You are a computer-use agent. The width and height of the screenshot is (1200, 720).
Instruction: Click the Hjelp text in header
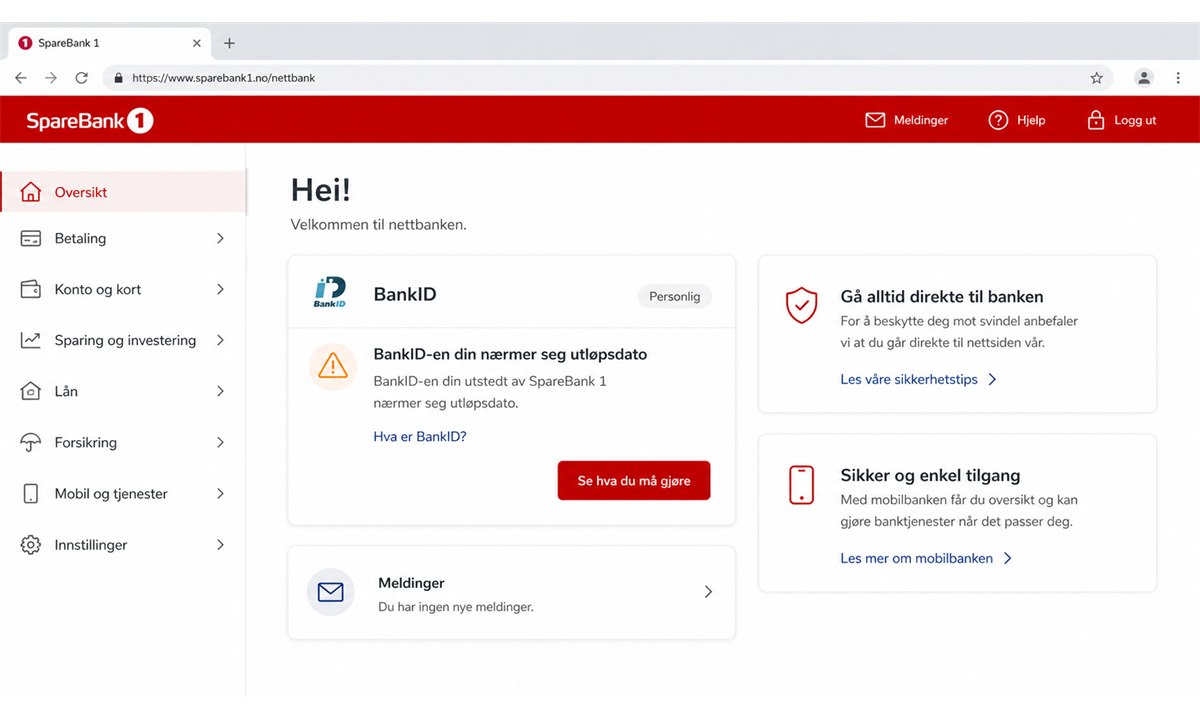point(1031,120)
